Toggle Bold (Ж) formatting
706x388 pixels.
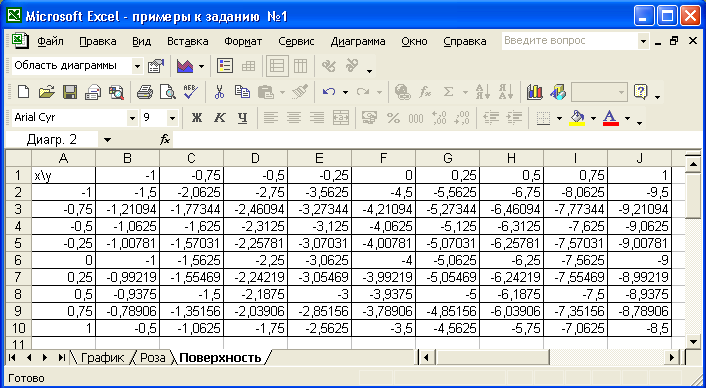(196, 118)
